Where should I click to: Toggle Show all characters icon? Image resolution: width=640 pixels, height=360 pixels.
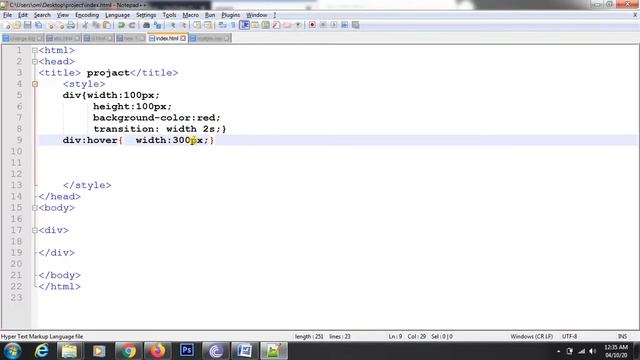click(233, 25)
